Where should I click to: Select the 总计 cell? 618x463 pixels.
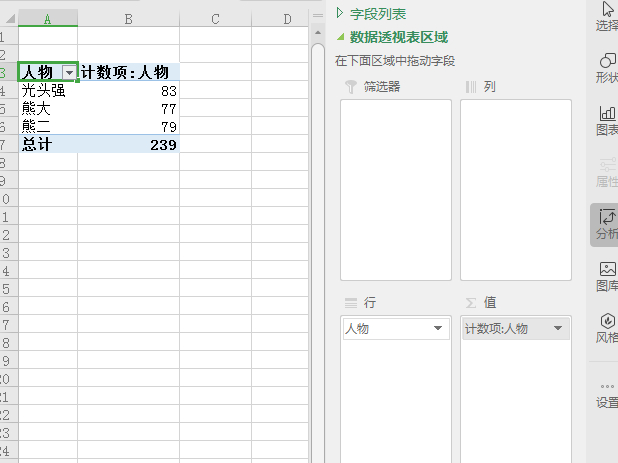tap(48, 144)
